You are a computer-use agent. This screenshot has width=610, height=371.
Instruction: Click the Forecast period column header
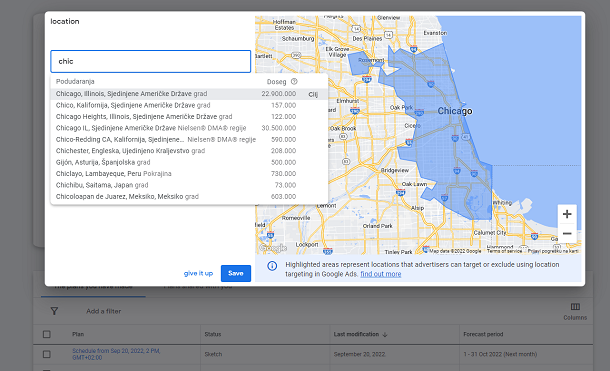(x=483, y=334)
